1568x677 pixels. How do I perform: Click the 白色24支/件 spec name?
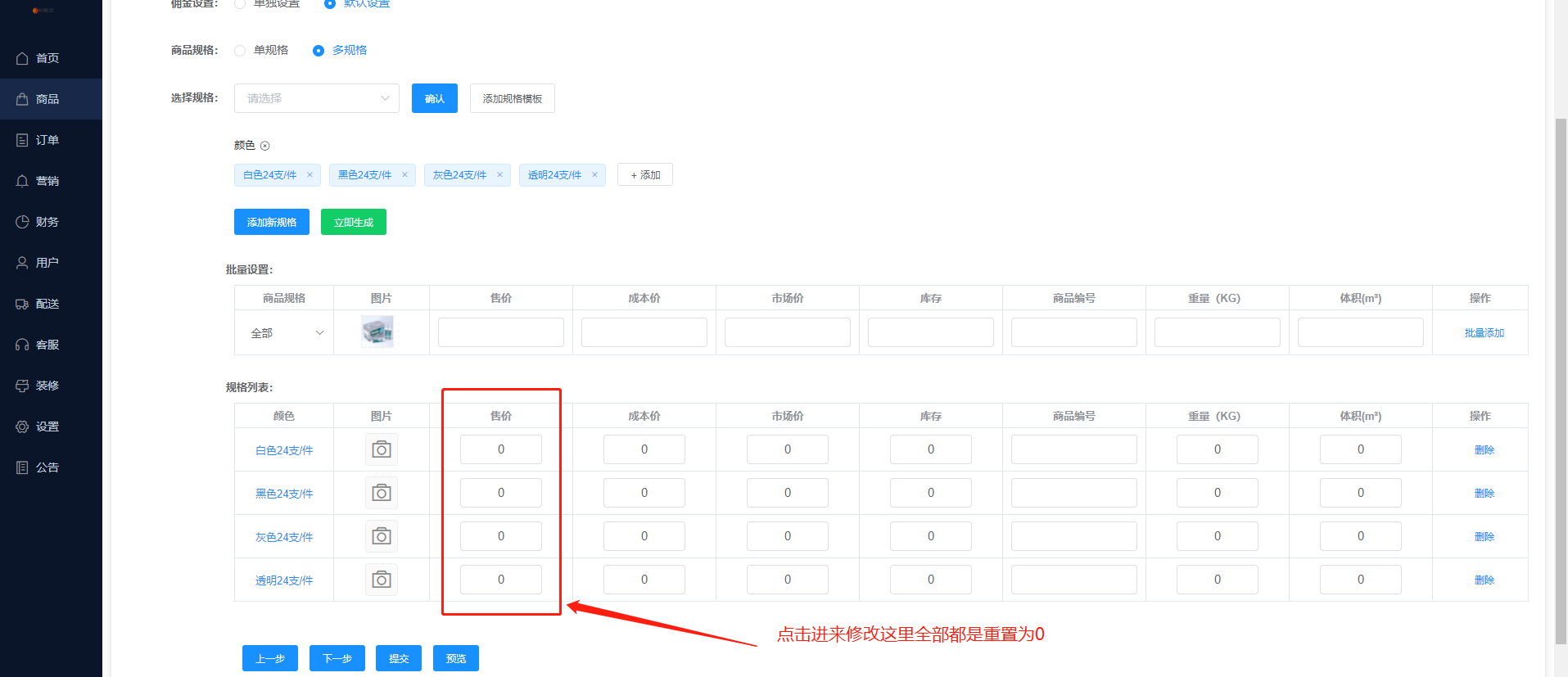[284, 450]
